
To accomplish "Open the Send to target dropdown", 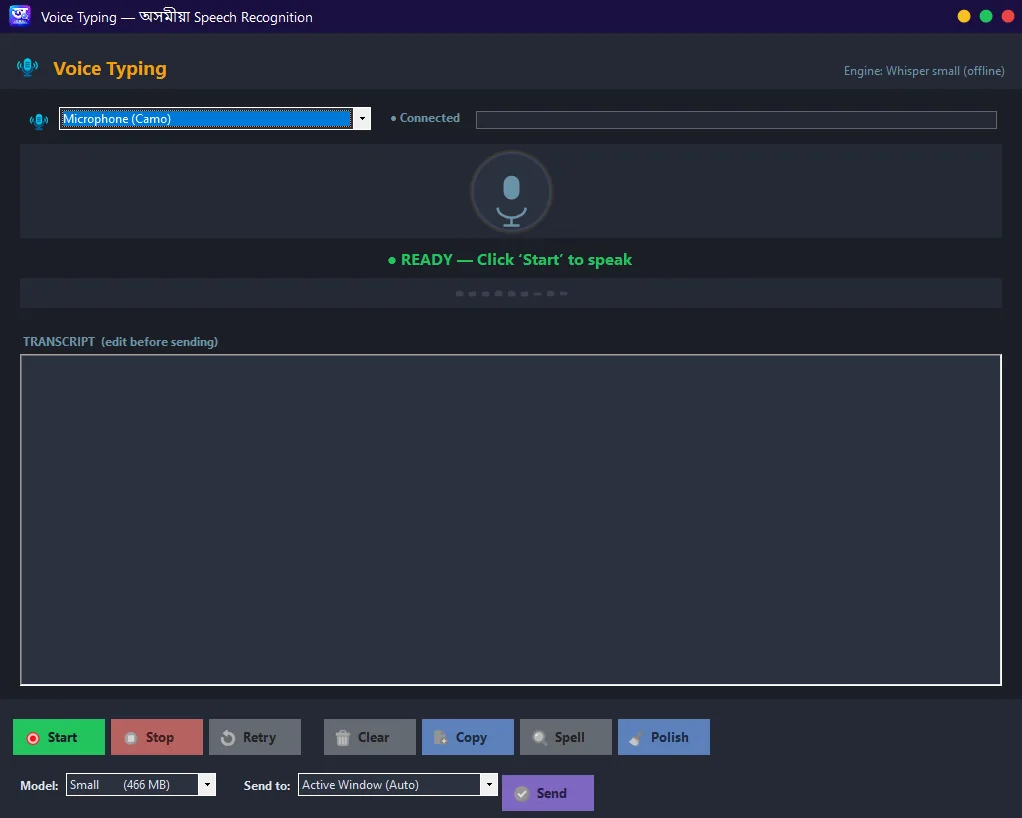I will pyautogui.click(x=398, y=785).
